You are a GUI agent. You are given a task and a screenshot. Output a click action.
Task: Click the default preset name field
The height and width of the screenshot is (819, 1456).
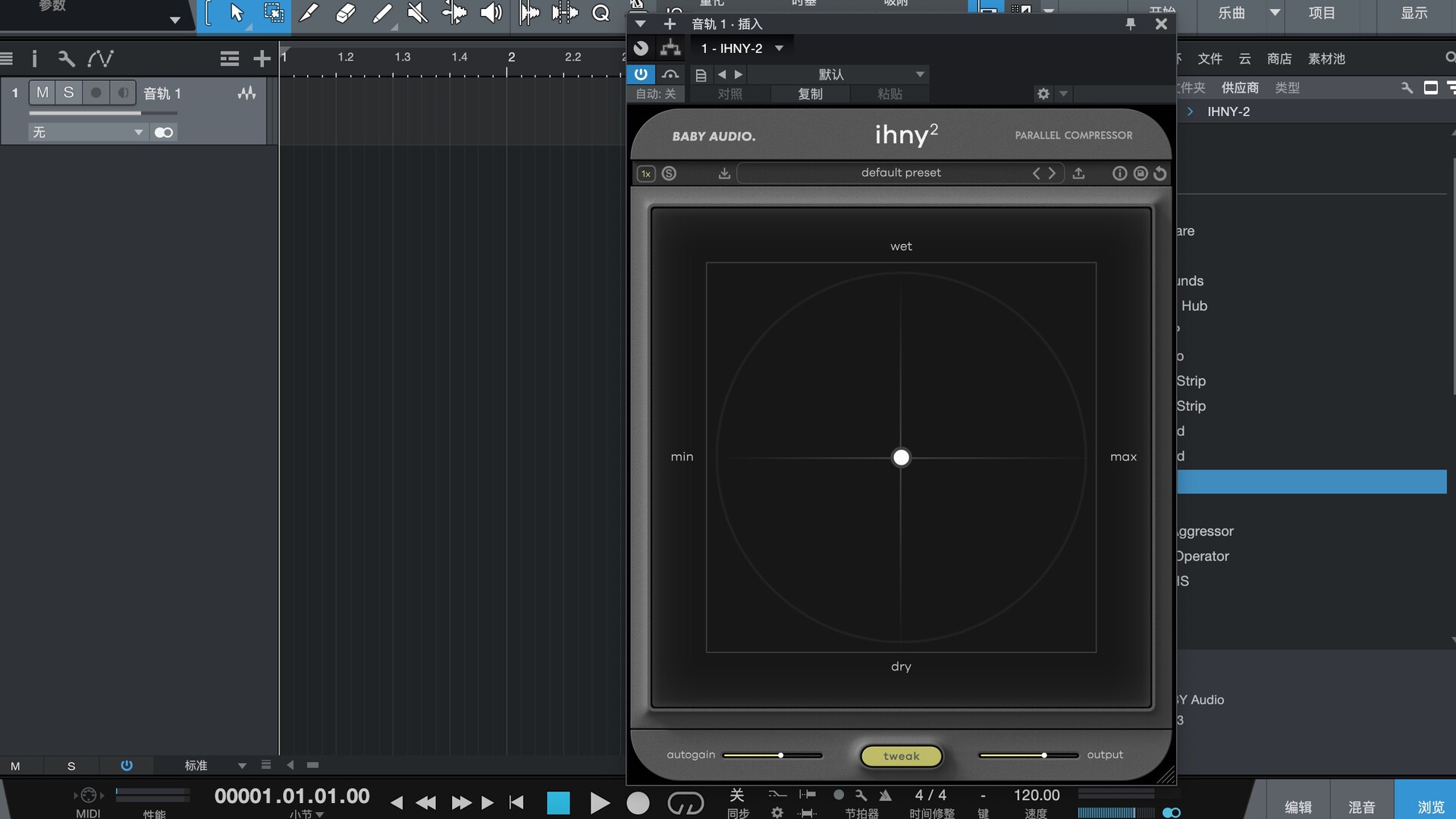[901, 173]
